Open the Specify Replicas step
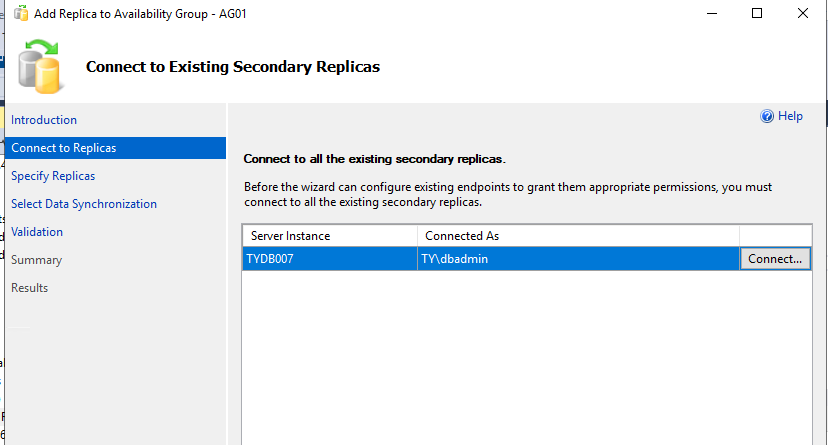Image resolution: width=828 pixels, height=445 pixels. (53, 176)
